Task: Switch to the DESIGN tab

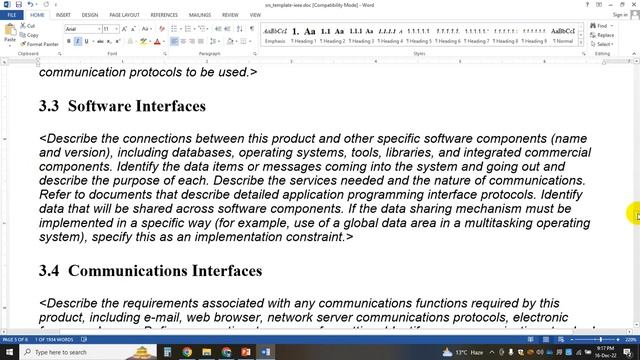Action: click(90, 15)
